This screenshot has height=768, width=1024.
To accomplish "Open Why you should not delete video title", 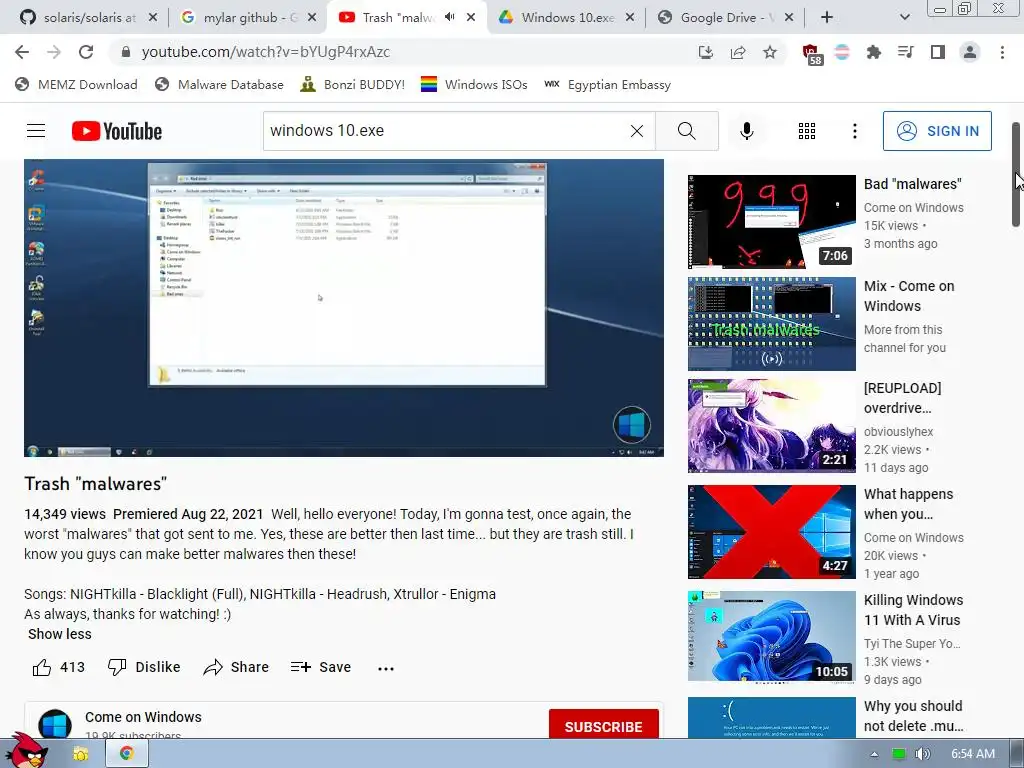I will click(913, 716).
